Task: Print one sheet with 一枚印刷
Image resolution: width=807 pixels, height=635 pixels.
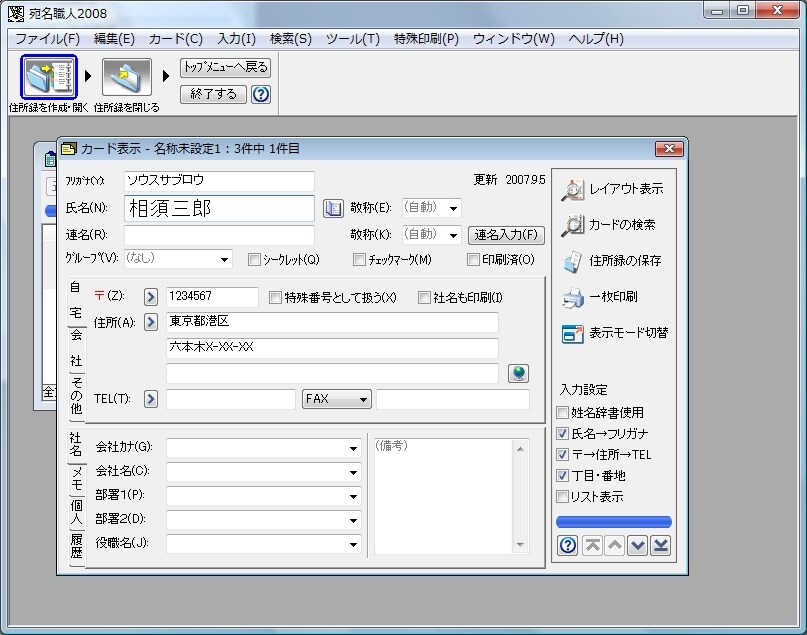Action: 600,297
